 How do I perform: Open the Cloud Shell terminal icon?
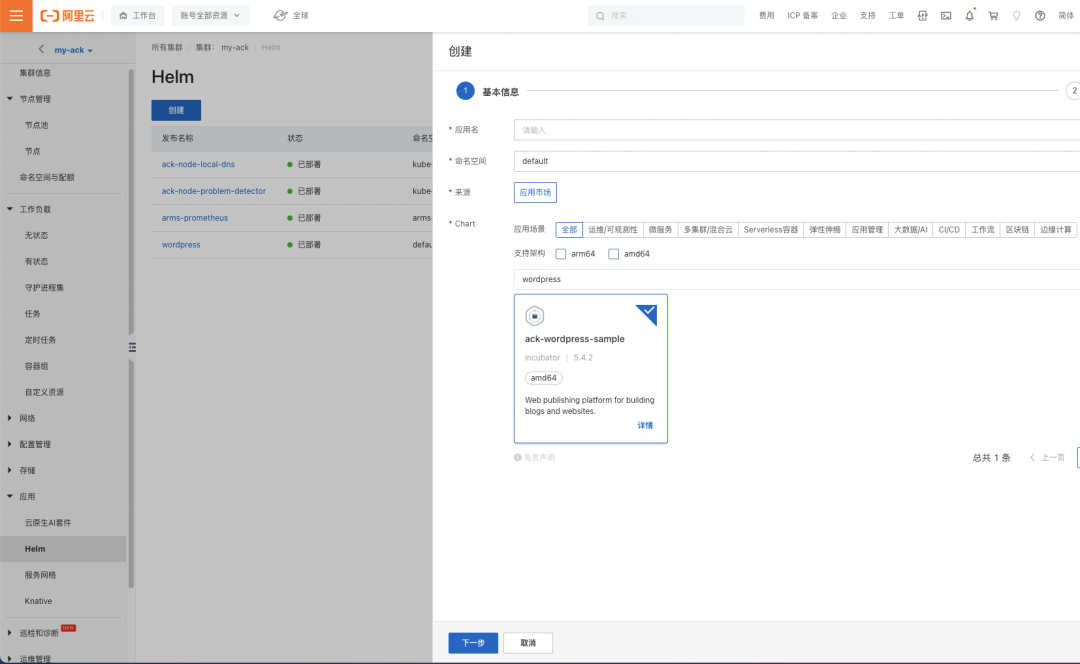[x=946, y=15]
